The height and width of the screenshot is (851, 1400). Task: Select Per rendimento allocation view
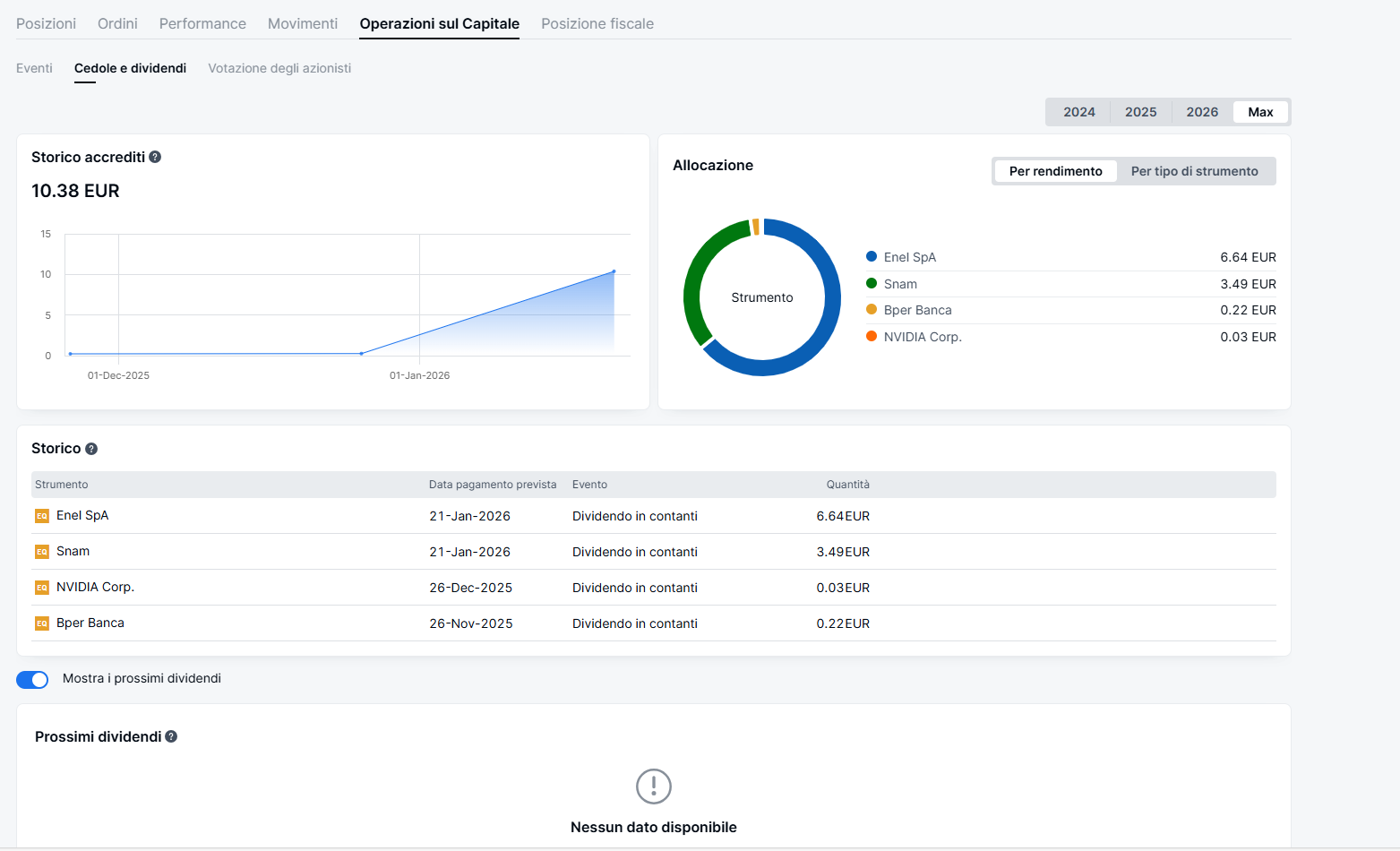[x=1055, y=171]
